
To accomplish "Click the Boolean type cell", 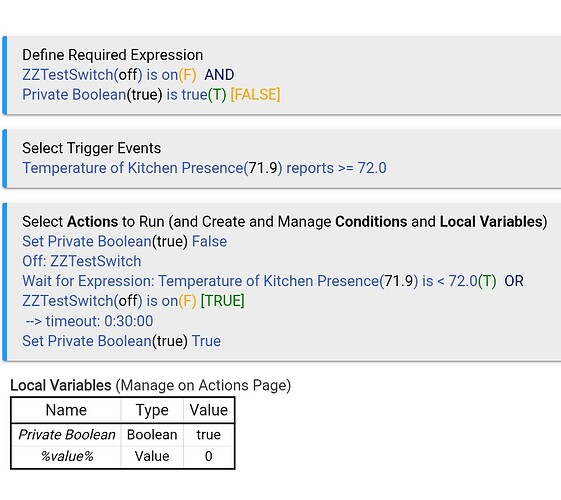I will coord(152,435).
